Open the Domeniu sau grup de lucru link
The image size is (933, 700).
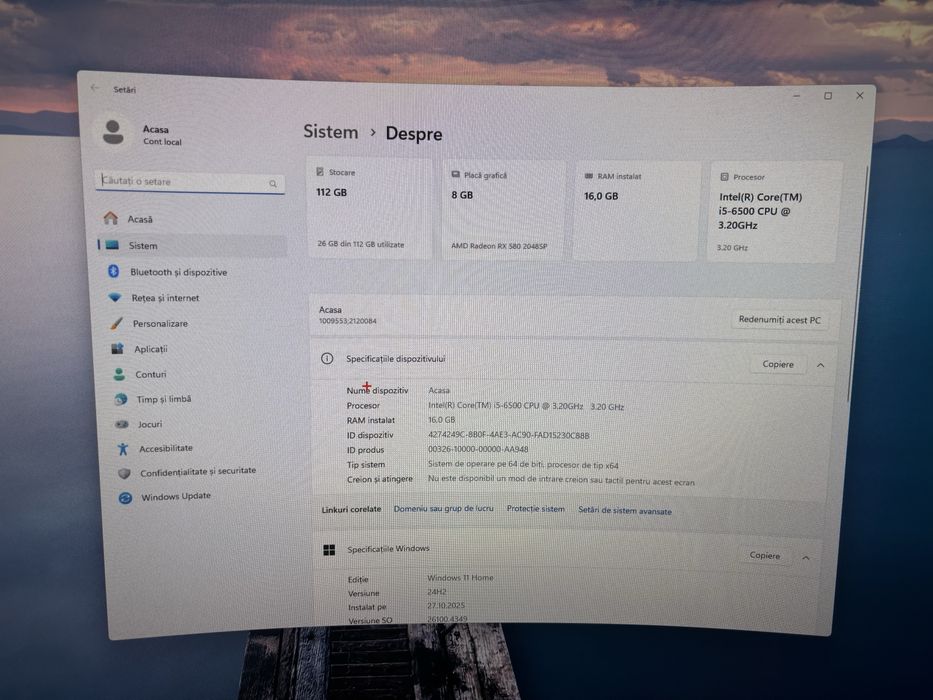[443, 508]
